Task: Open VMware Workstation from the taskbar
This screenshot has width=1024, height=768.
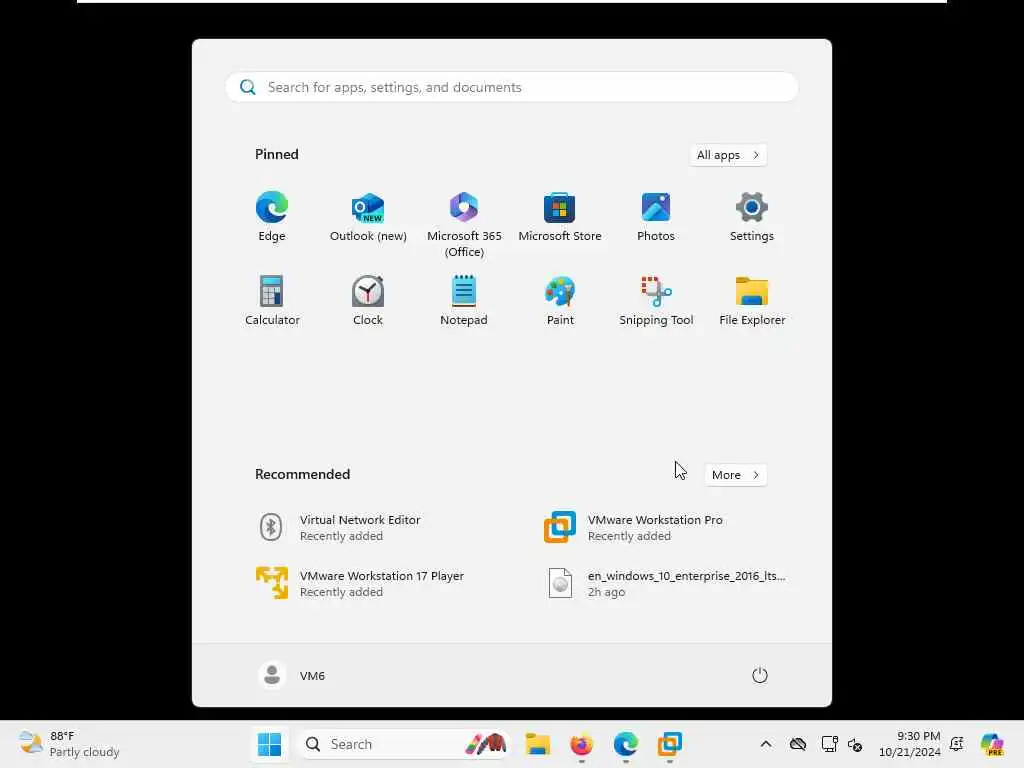Action: tap(669, 744)
